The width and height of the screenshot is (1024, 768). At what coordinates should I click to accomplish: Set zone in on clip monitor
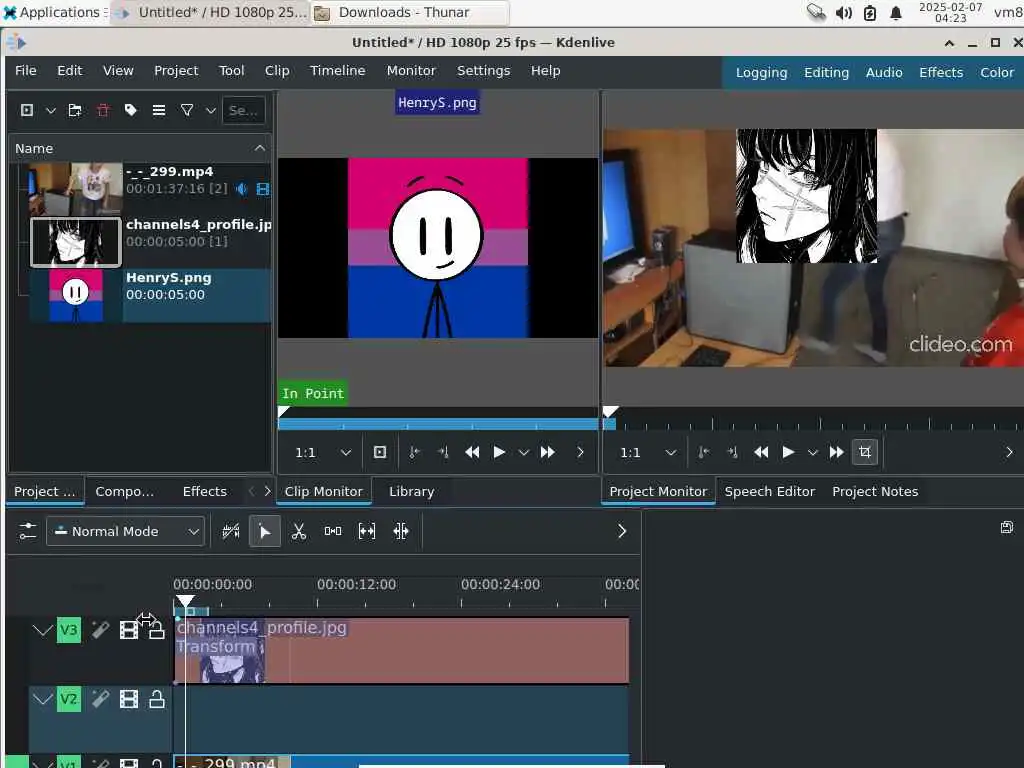point(414,453)
